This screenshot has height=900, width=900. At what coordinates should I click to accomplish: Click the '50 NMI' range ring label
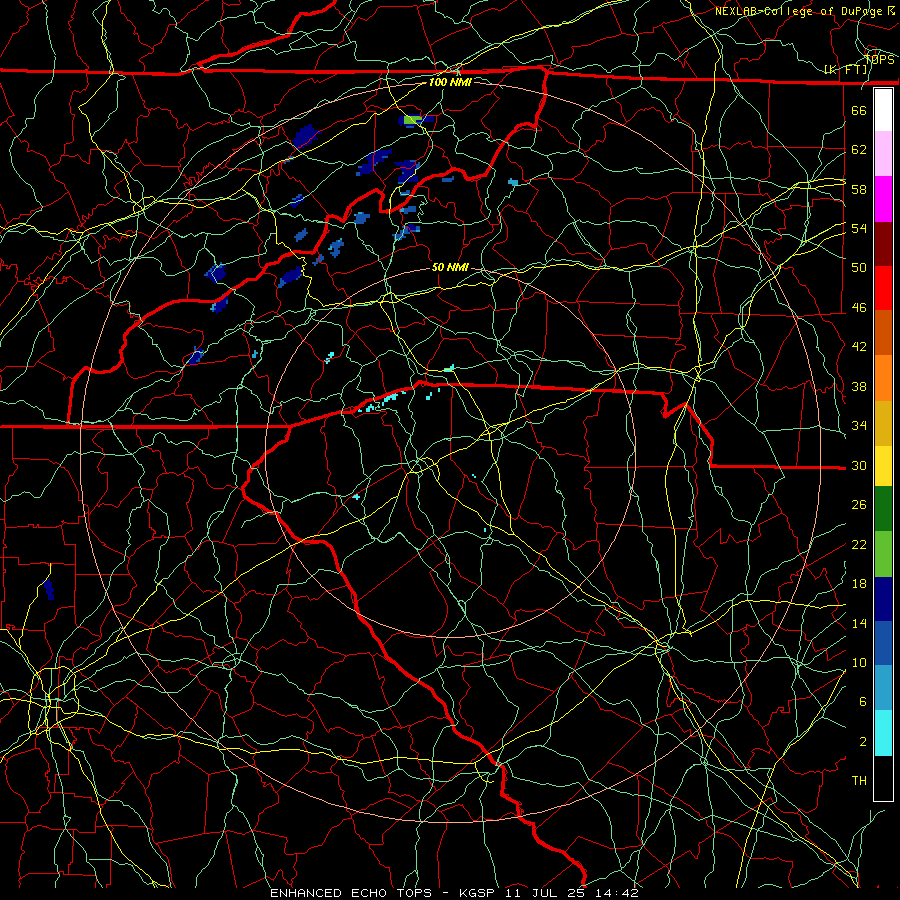(450, 267)
